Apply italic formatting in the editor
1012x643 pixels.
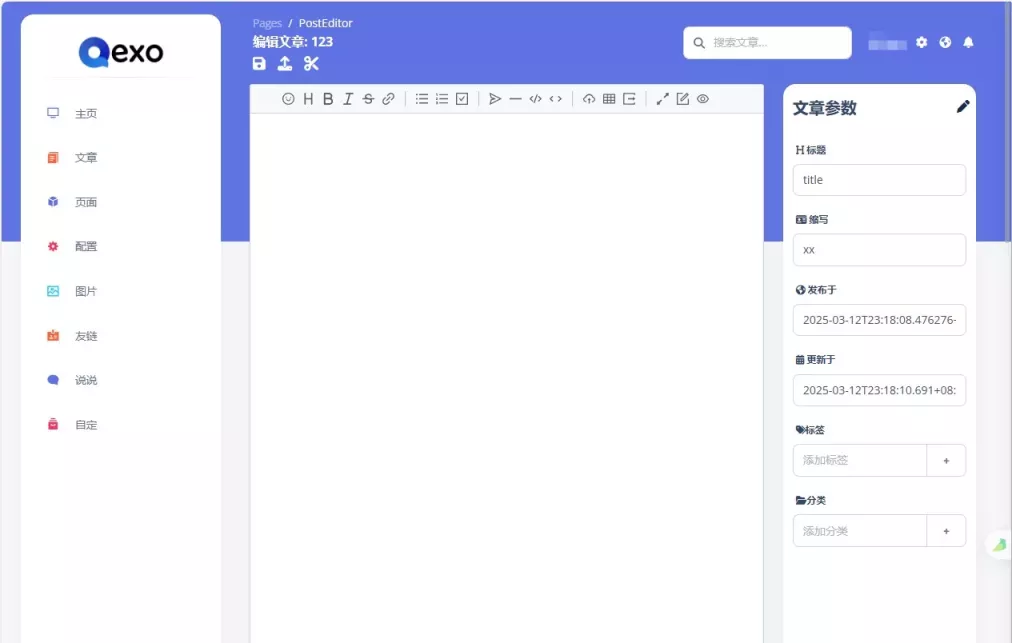348,99
